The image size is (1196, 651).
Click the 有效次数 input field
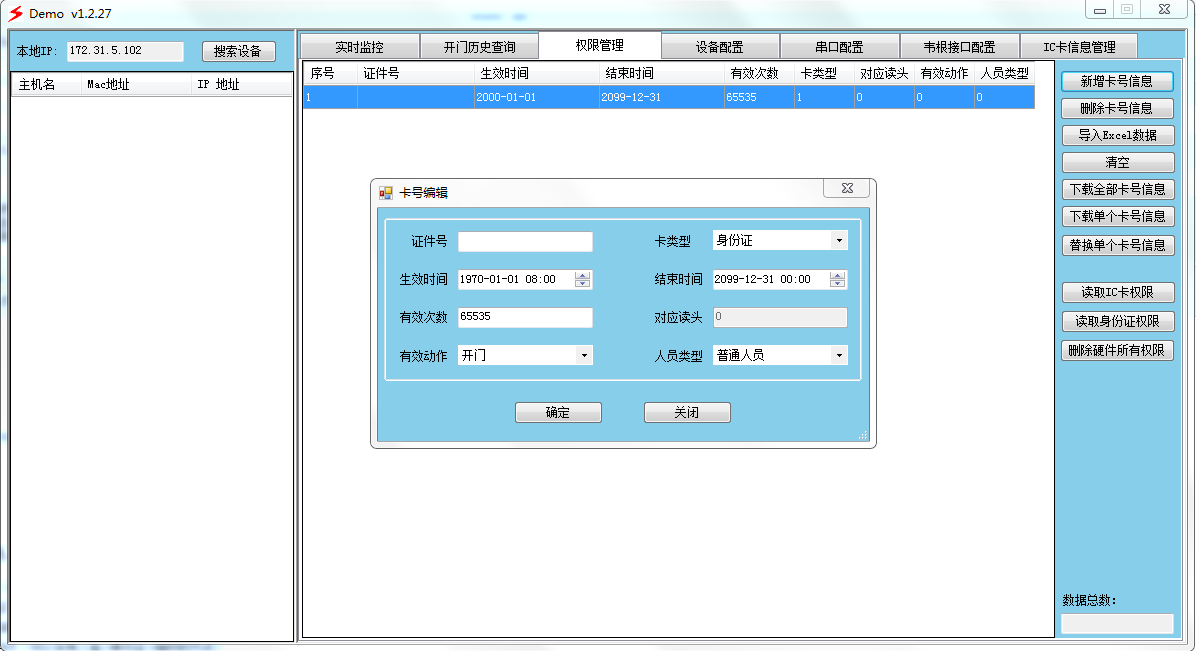pyautogui.click(x=525, y=318)
